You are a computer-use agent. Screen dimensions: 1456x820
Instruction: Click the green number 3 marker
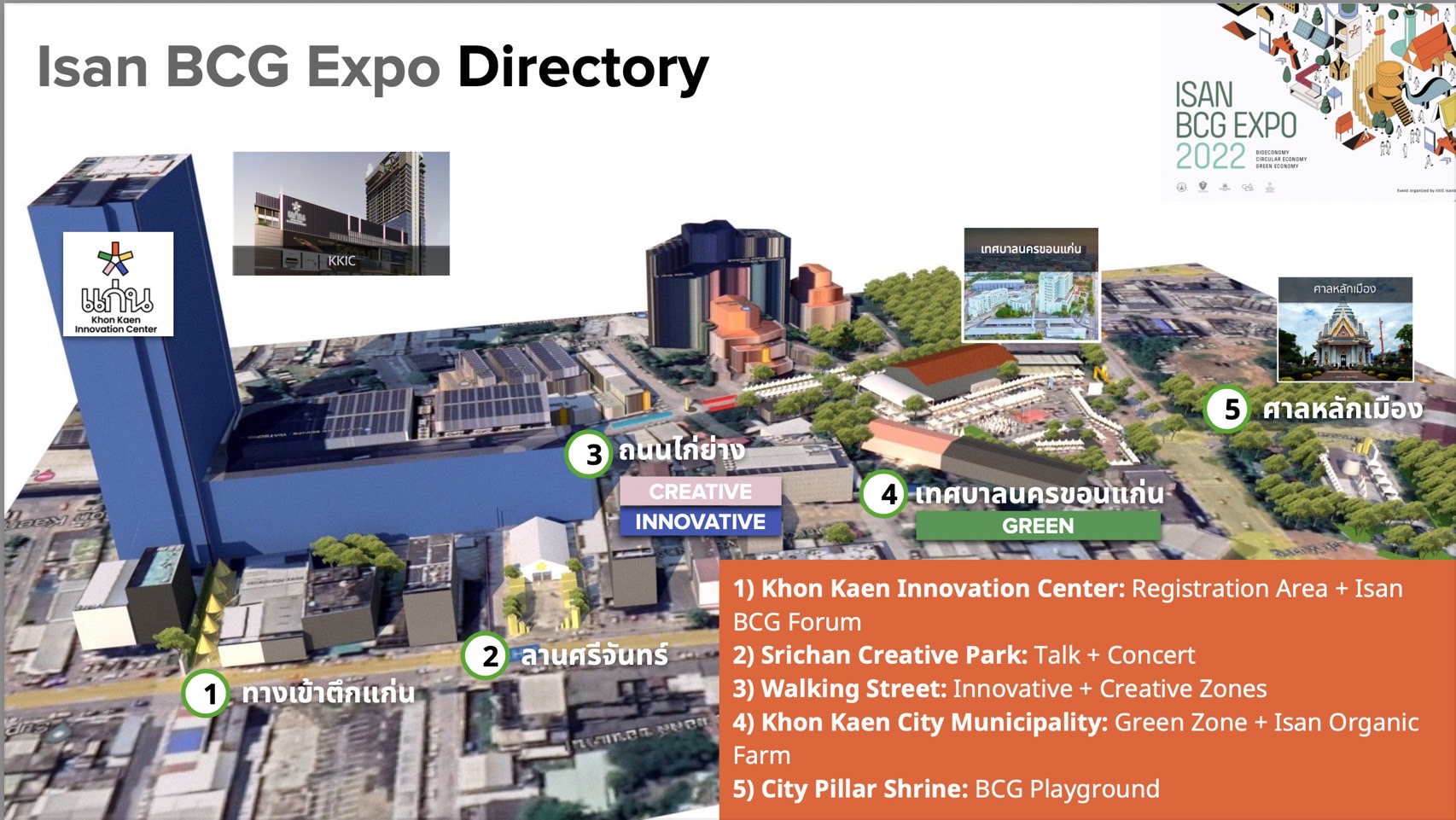click(590, 454)
